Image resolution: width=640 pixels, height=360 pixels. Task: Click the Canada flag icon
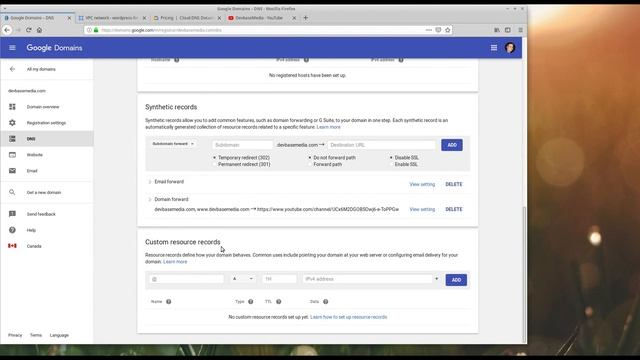coord(12,246)
